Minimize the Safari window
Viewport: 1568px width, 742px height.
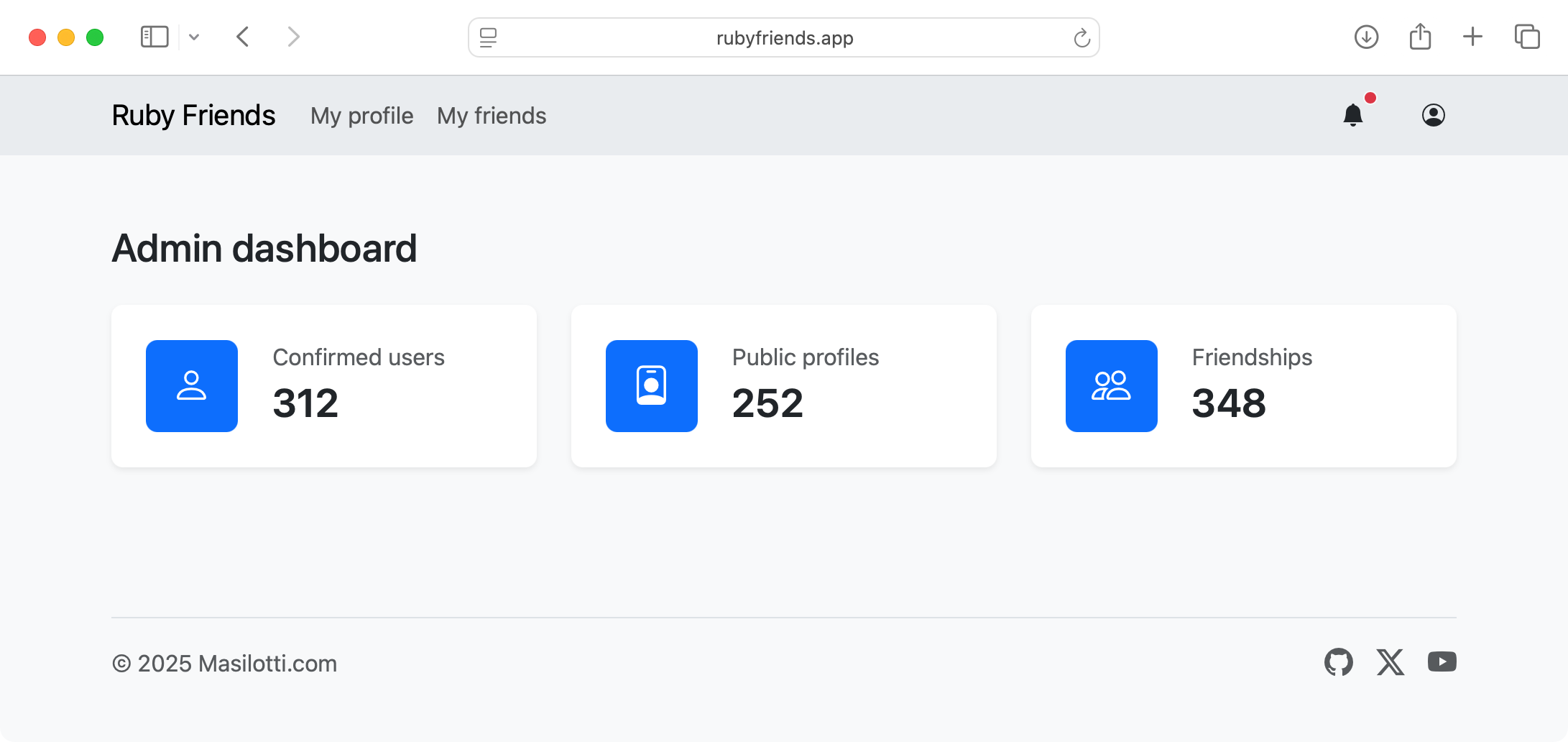[66, 37]
